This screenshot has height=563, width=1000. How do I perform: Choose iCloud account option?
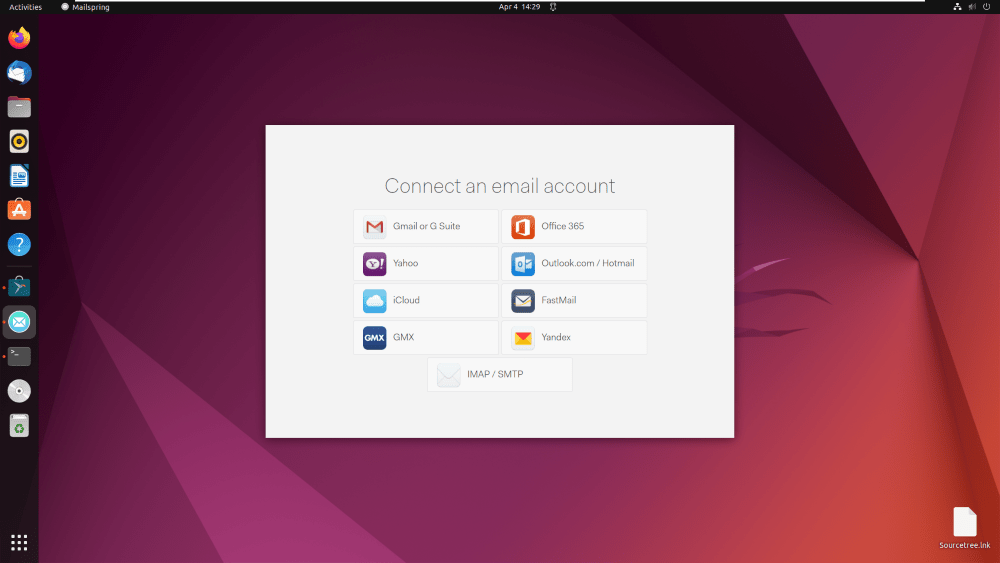coord(425,300)
